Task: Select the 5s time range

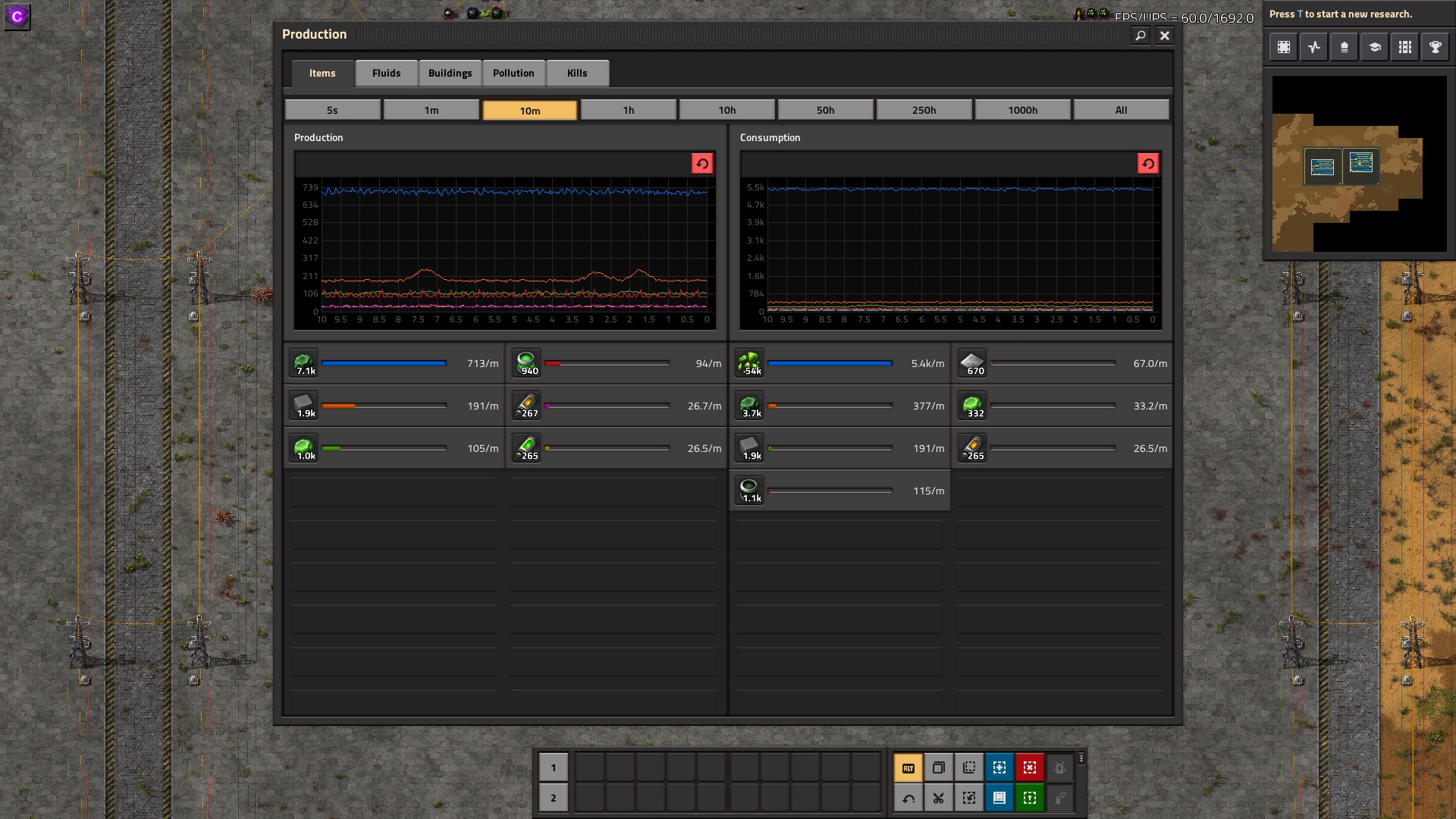Action: click(332, 110)
